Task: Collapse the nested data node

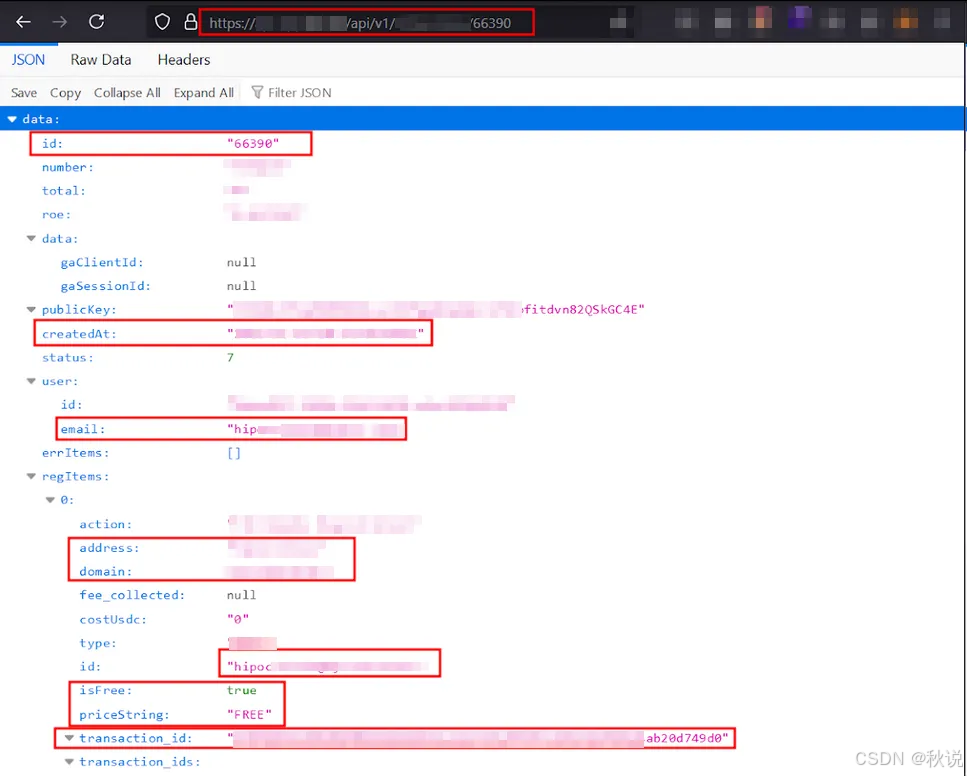Action: [x=31, y=239]
